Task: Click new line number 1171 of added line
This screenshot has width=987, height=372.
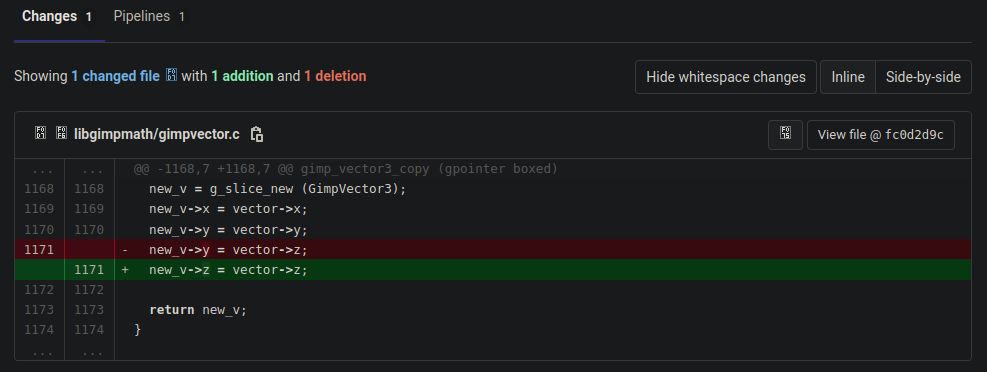Action: click(89, 270)
